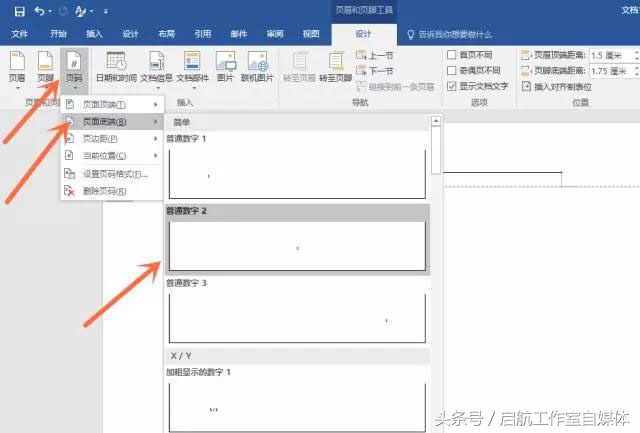The height and width of the screenshot is (433, 640).
Task: Click the Save icon in quick access toolbar
Action: click(19, 11)
